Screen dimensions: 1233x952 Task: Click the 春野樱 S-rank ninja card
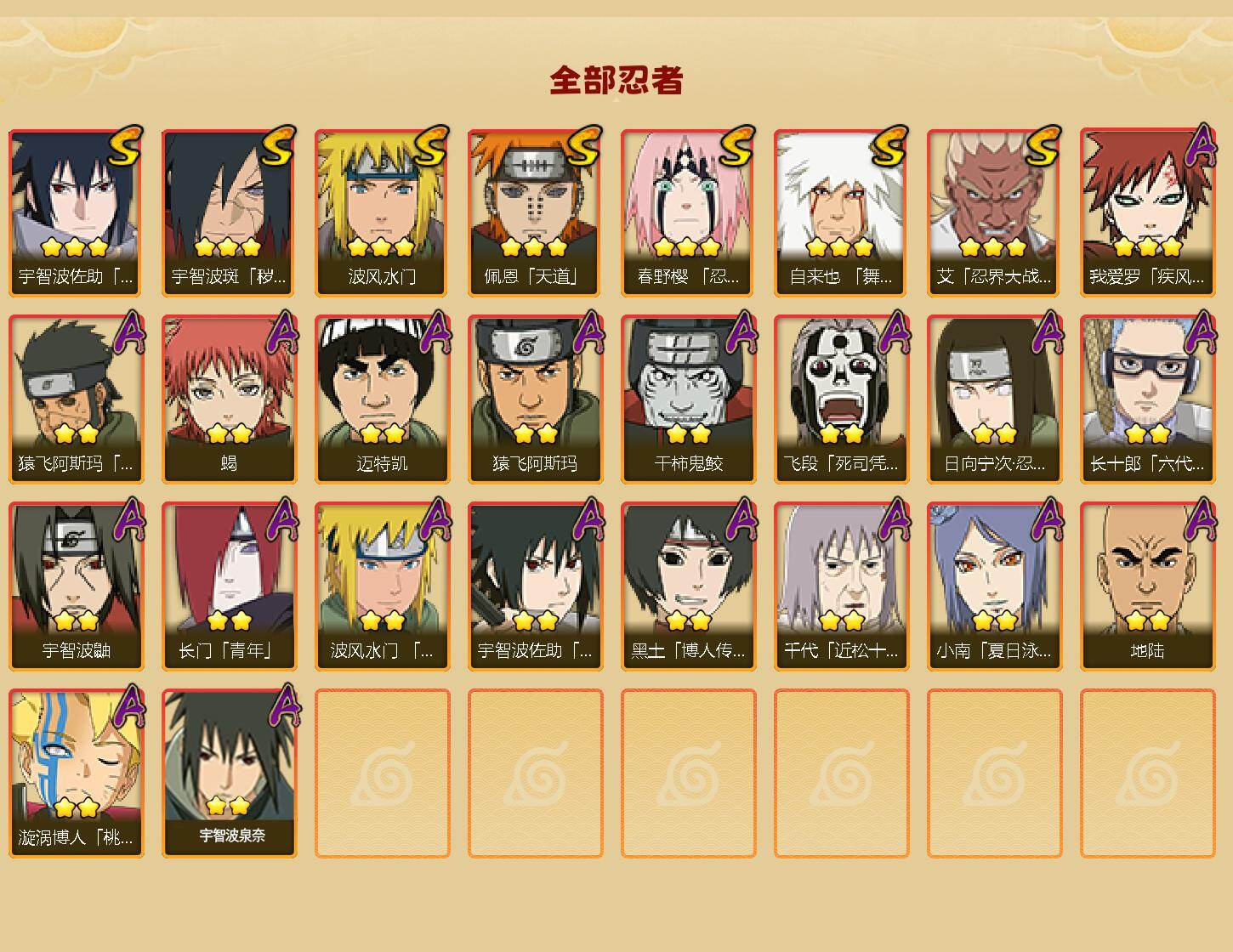[688, 212]
